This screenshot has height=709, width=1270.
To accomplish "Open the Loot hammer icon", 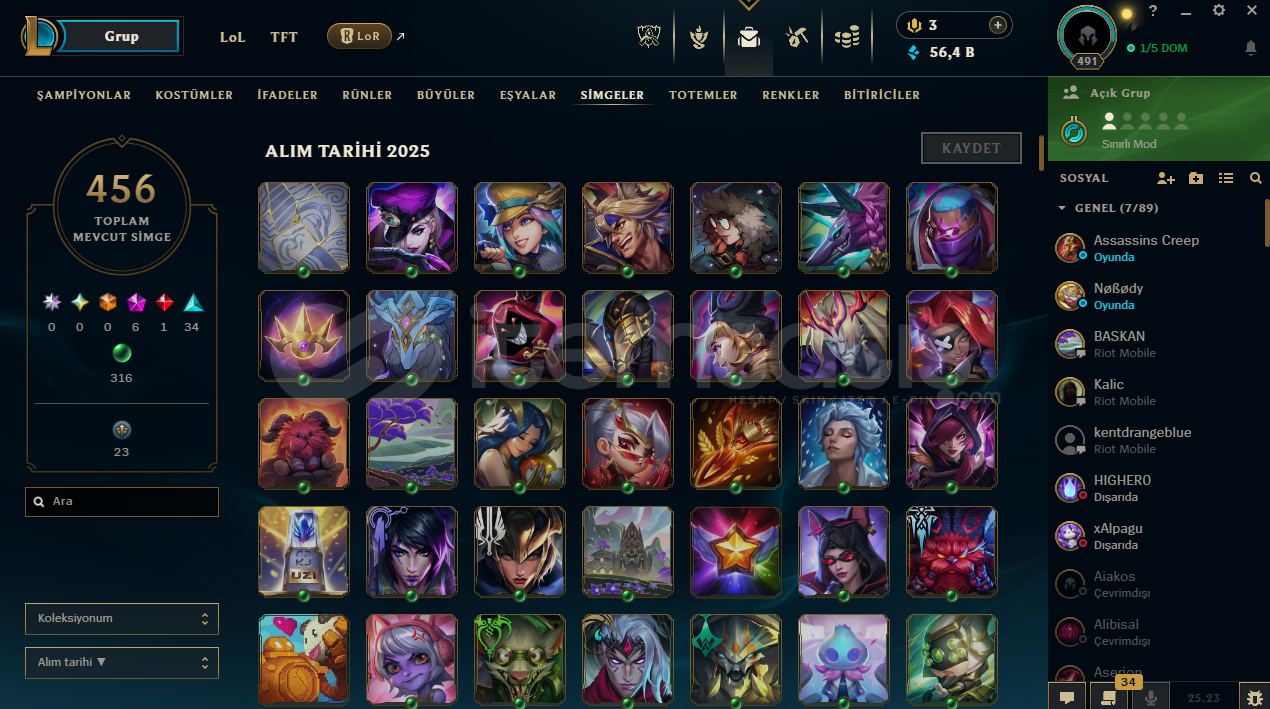I will pyautogui.click(x=797, y=38).
